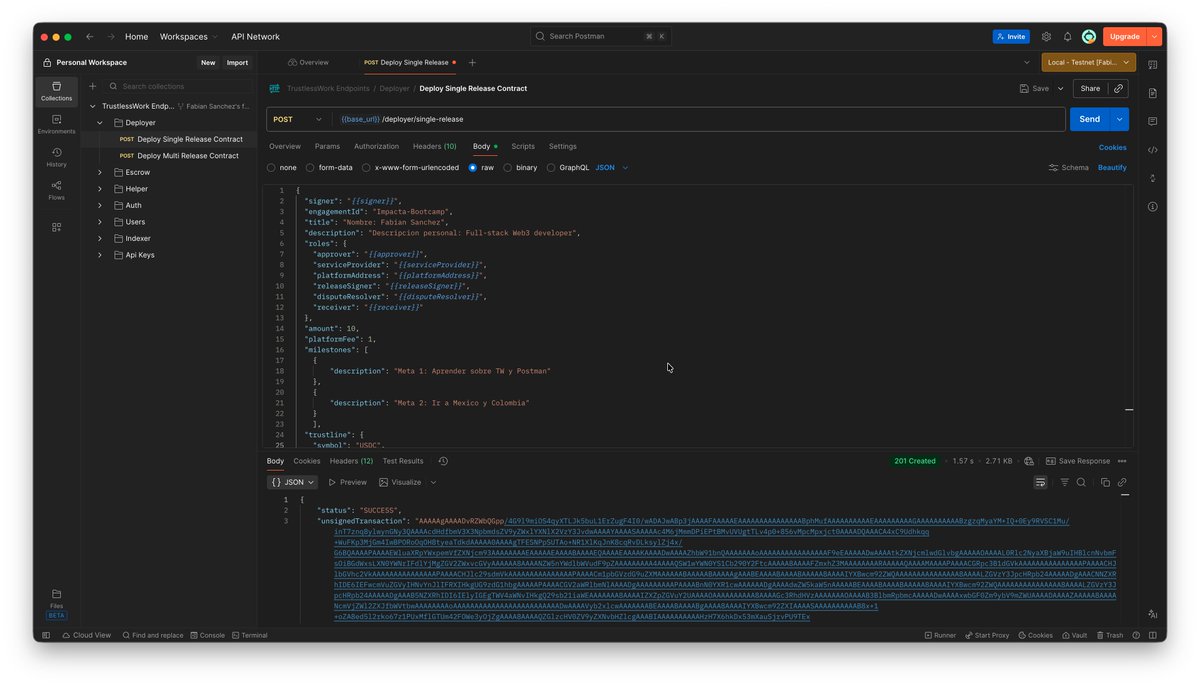
Task: Switch to the Authorization tab
Action: click(376, 146)
